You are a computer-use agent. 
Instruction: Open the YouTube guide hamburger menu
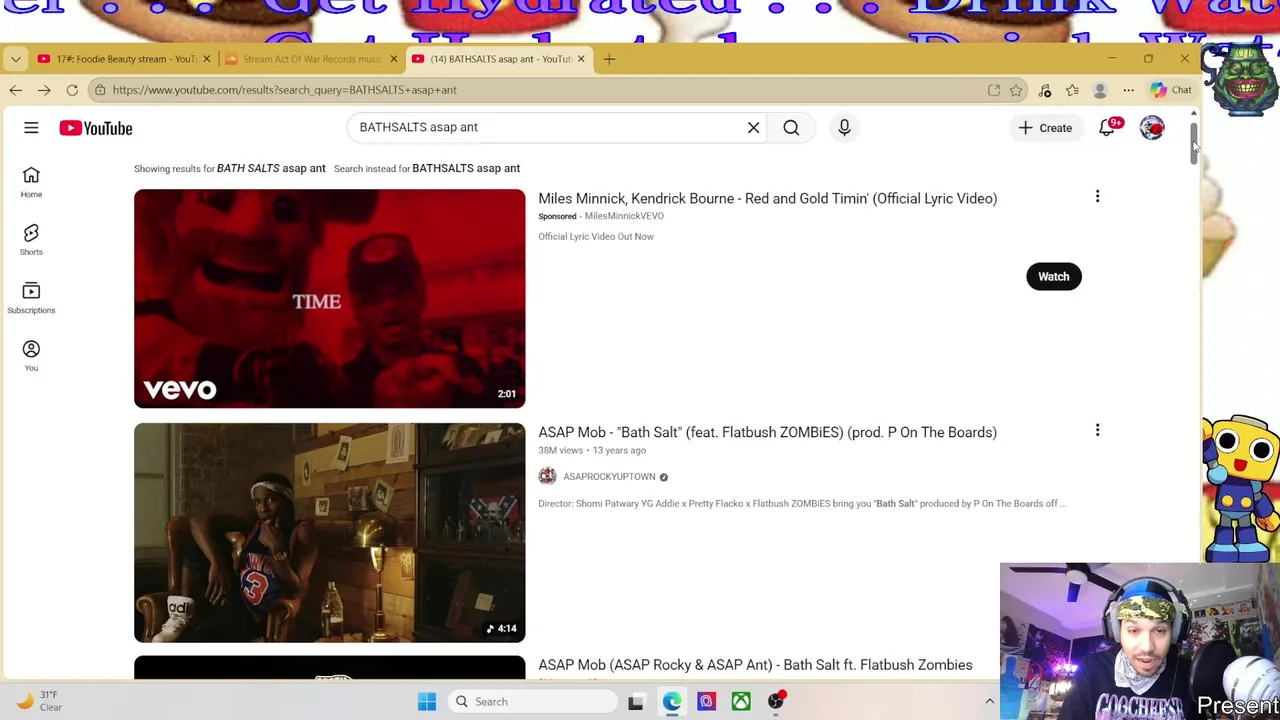31,128
